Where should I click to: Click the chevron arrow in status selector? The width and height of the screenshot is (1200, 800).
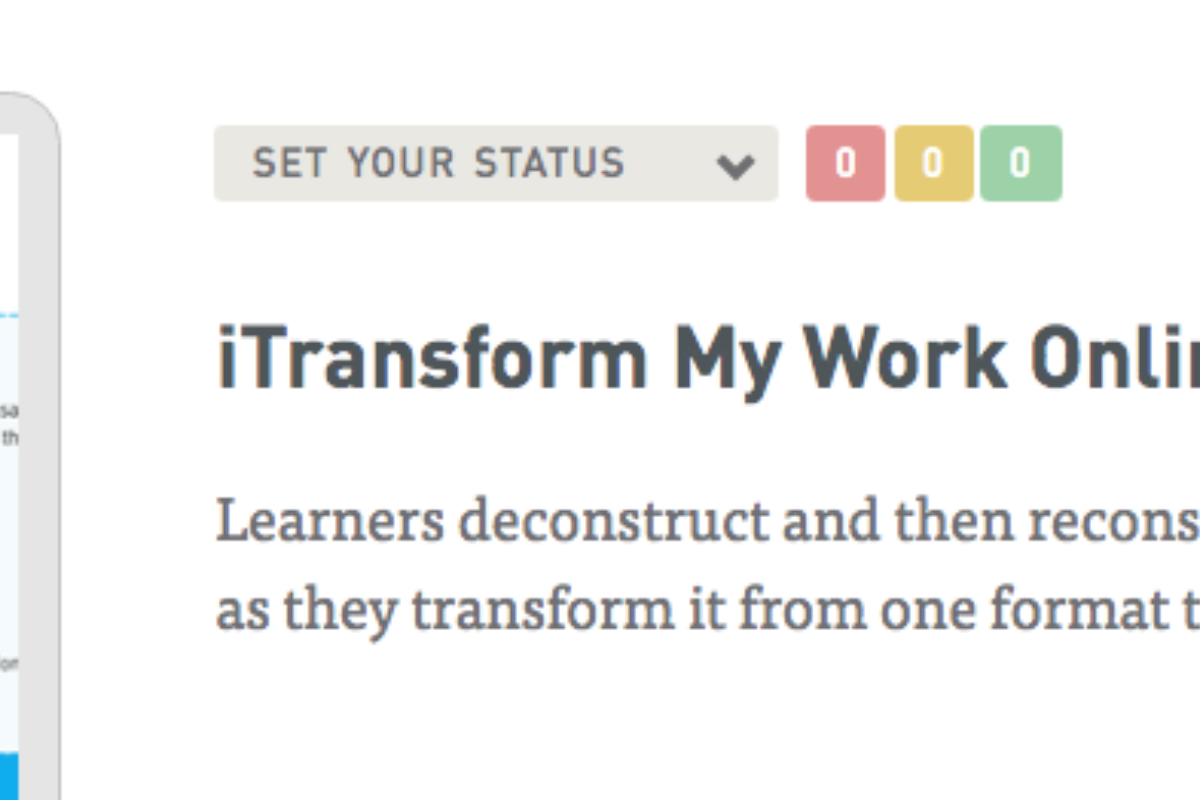point(736,165)
